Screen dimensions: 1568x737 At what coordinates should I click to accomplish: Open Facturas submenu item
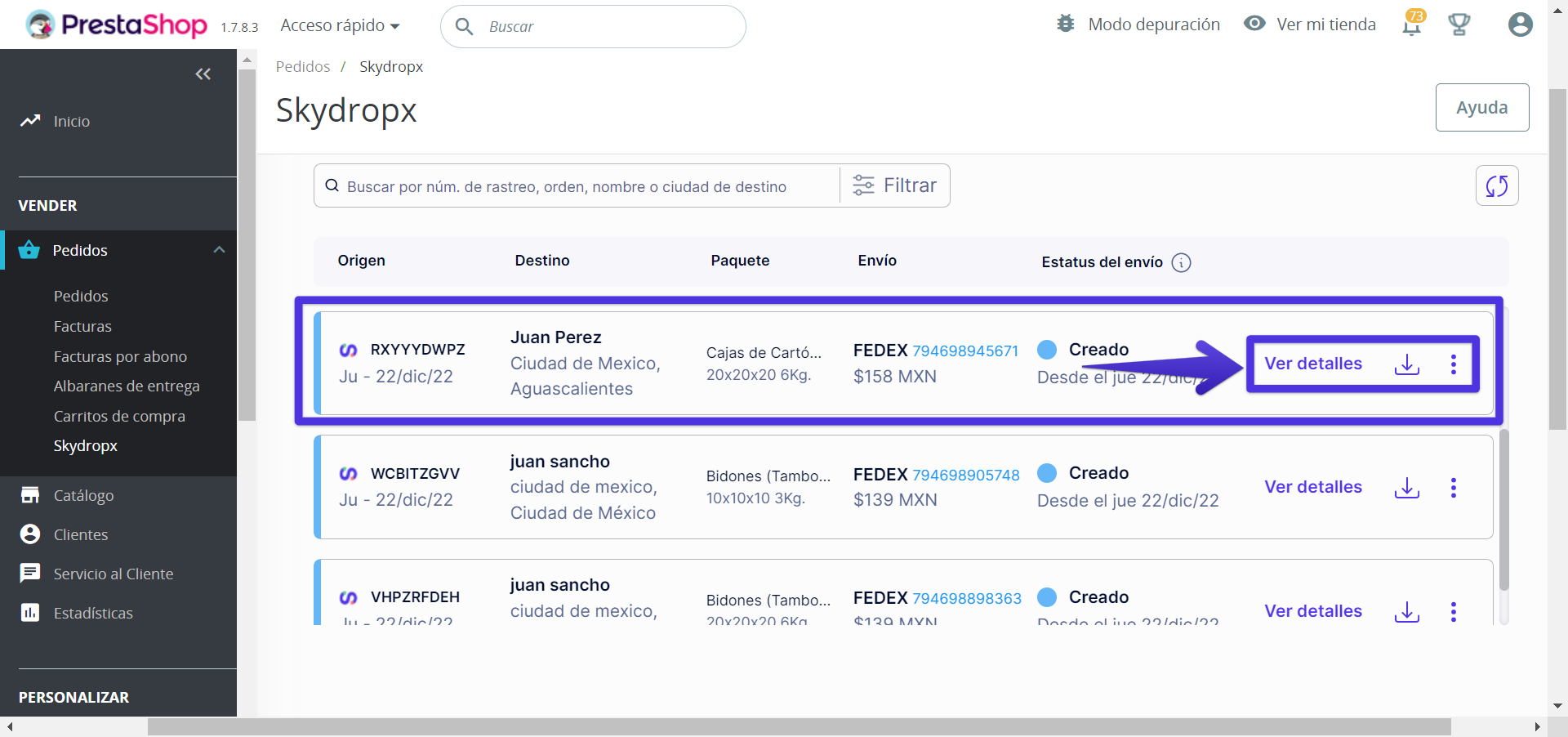[x=82, y=326]
